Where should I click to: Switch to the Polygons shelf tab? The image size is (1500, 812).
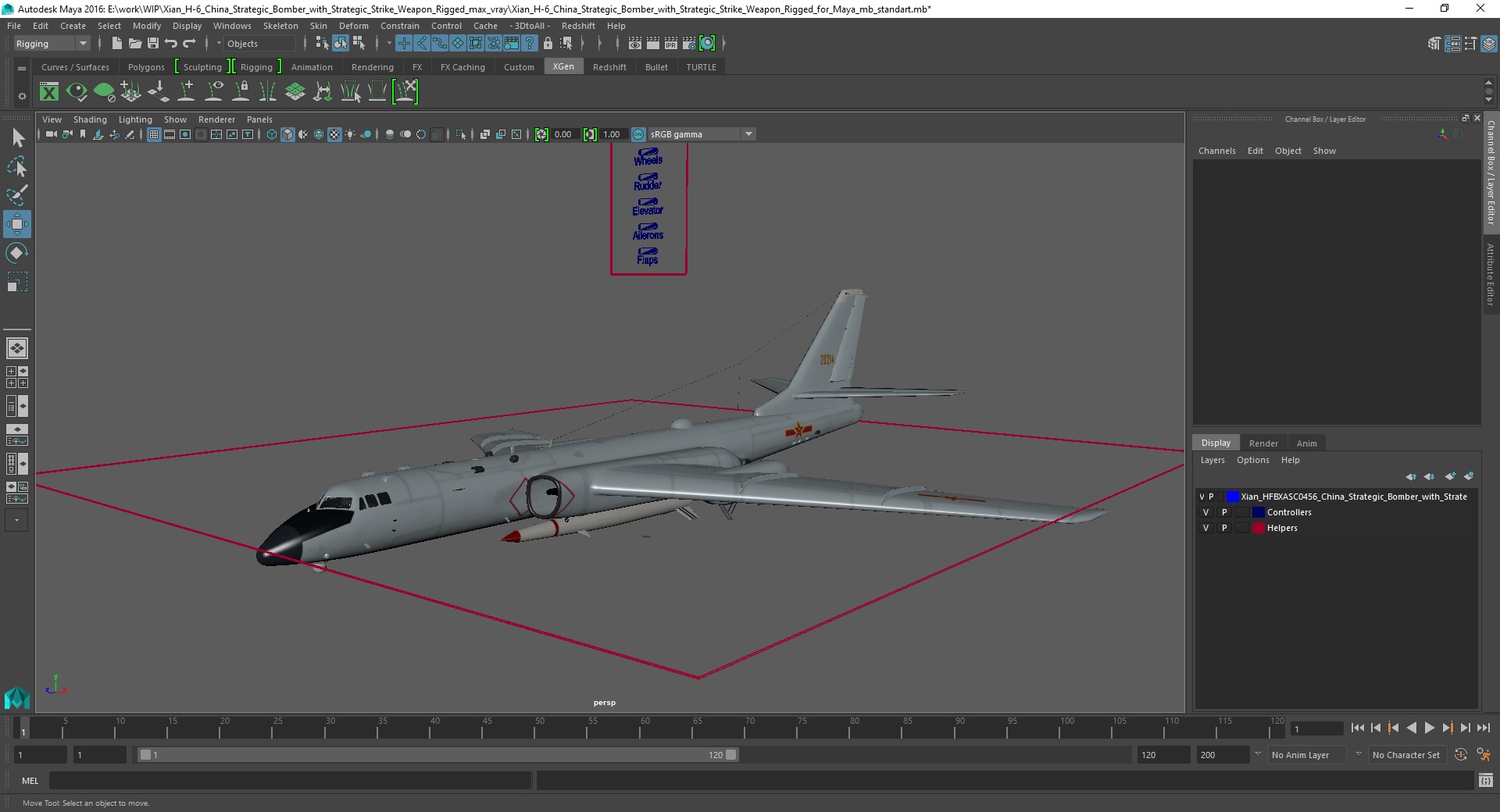(146, 67)
